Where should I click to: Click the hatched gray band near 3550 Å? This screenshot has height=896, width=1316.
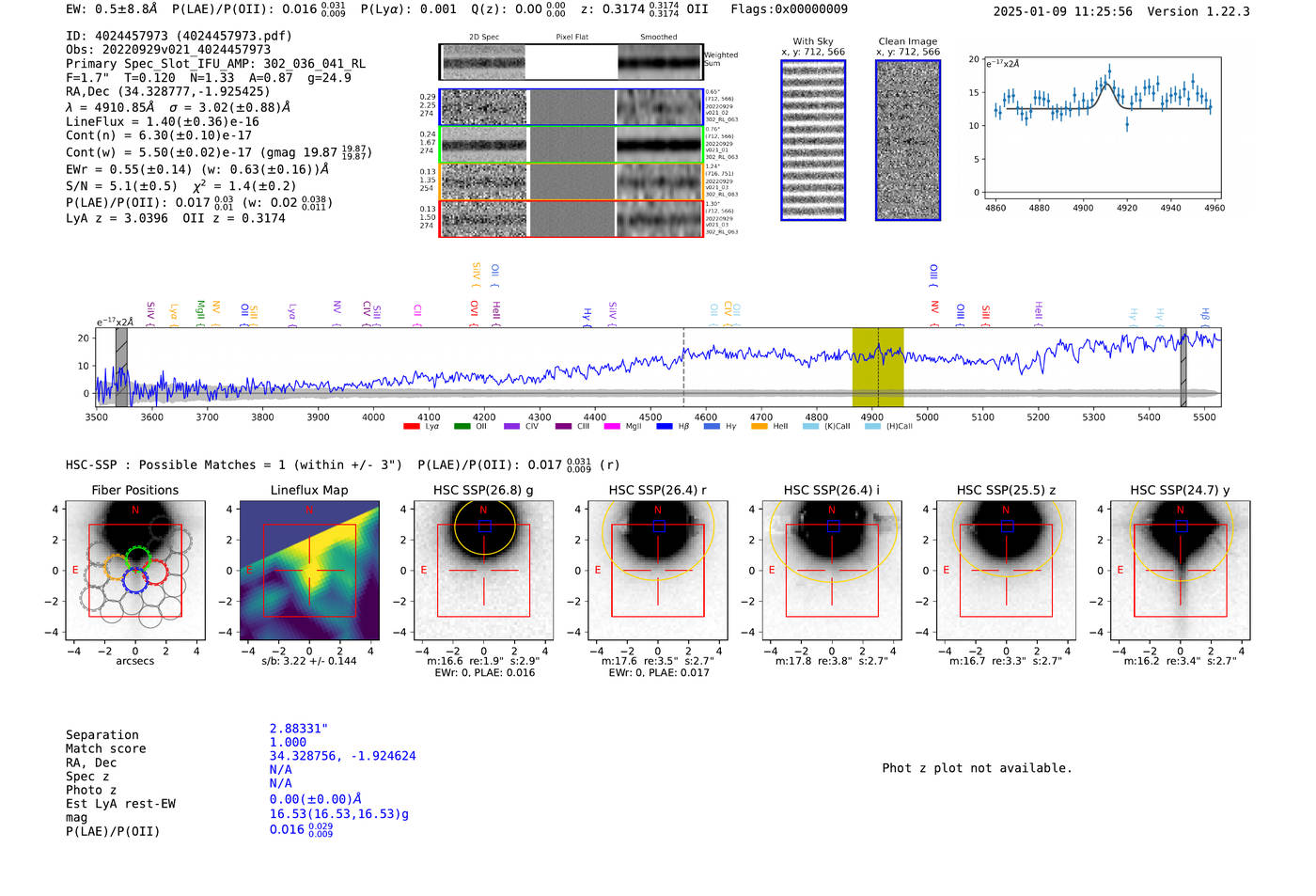tap(121, 368)
